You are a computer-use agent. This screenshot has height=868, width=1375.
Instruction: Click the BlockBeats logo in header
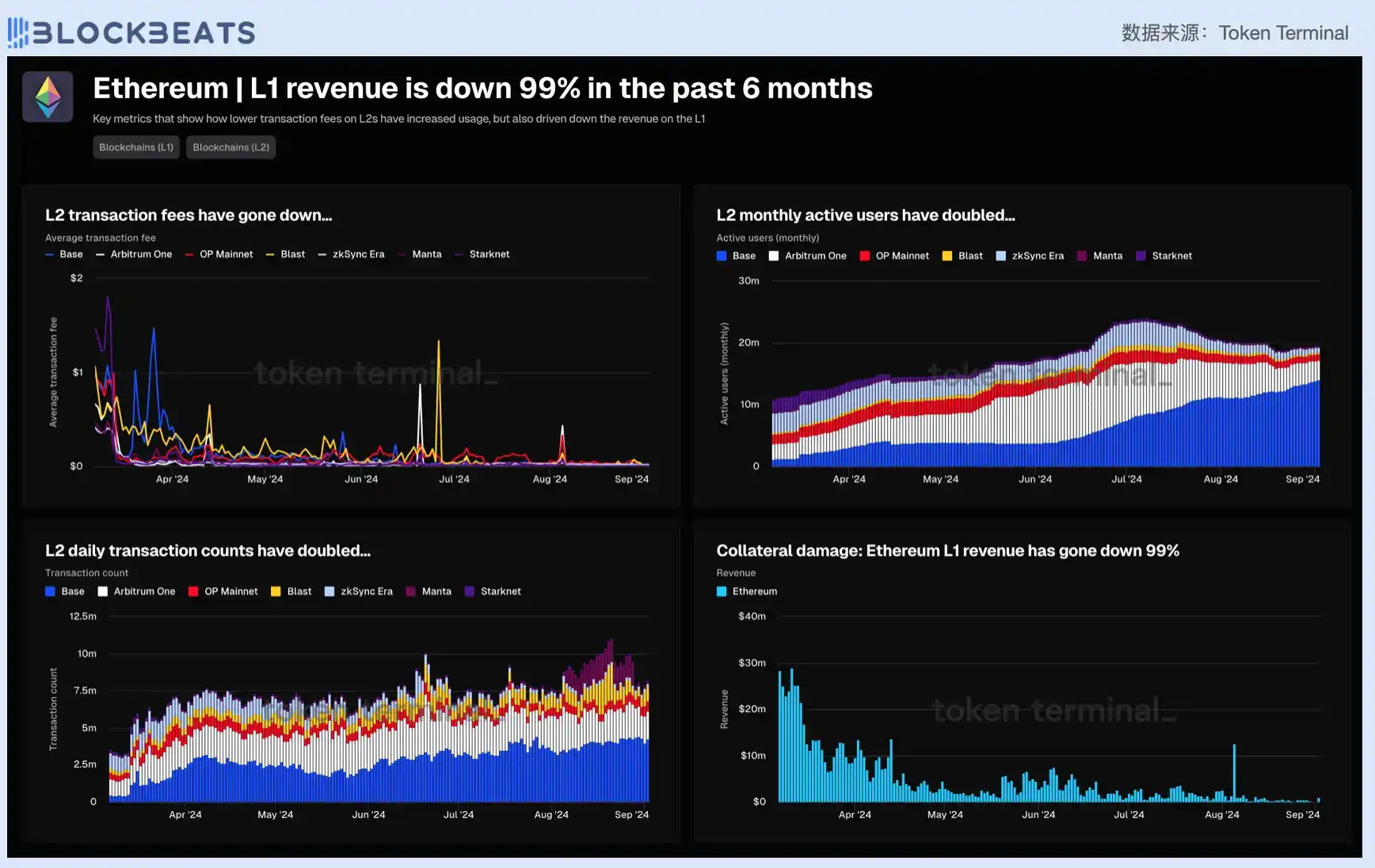(131, 32)
